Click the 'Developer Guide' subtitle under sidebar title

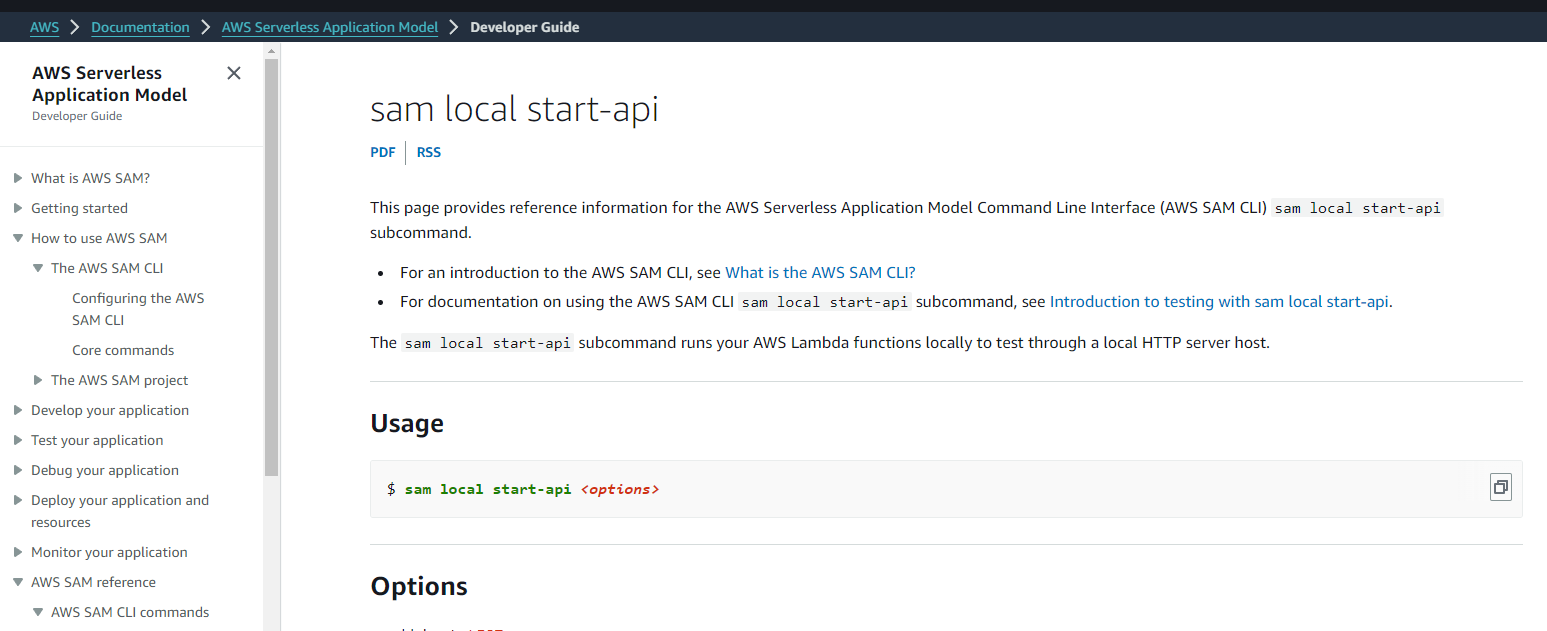click(x=77, y=116)
